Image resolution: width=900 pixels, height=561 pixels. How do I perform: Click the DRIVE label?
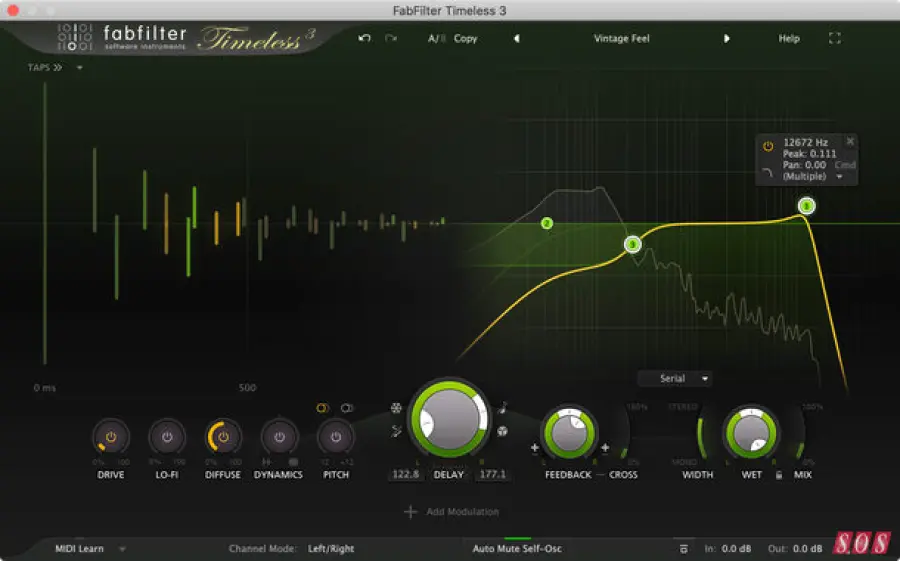(111, 475)
